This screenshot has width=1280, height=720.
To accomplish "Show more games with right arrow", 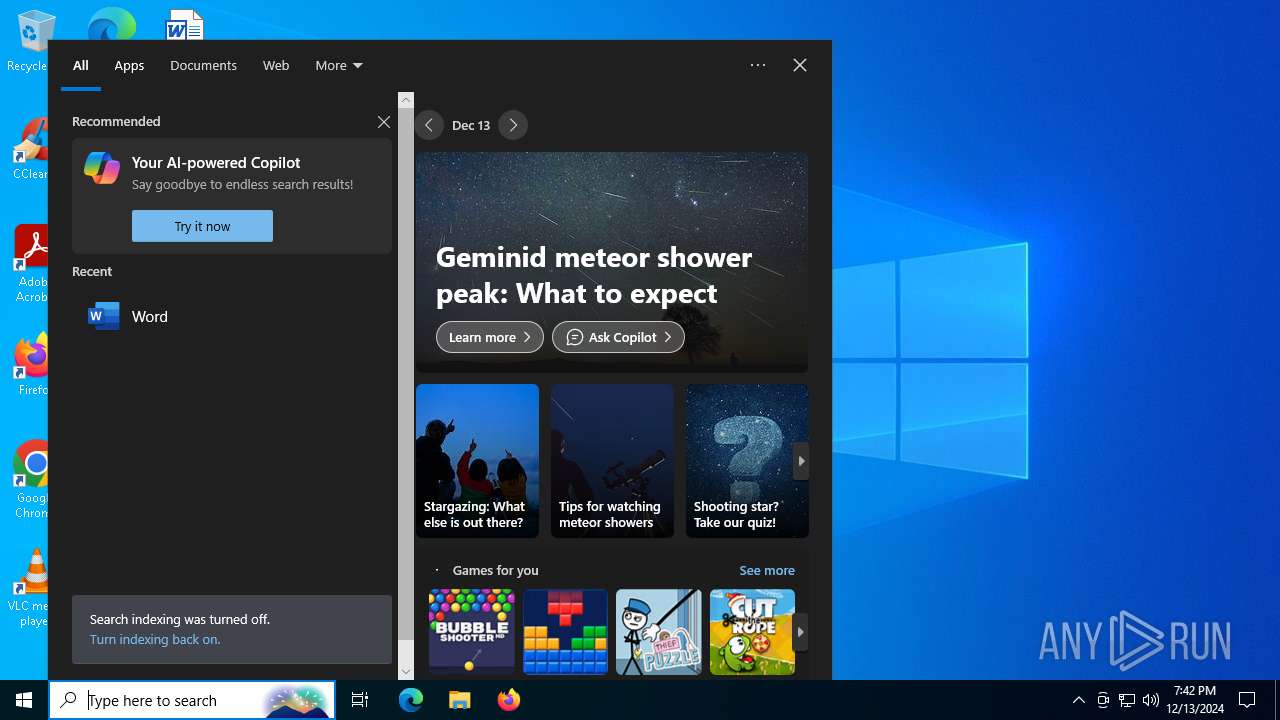I will [800, 632].
